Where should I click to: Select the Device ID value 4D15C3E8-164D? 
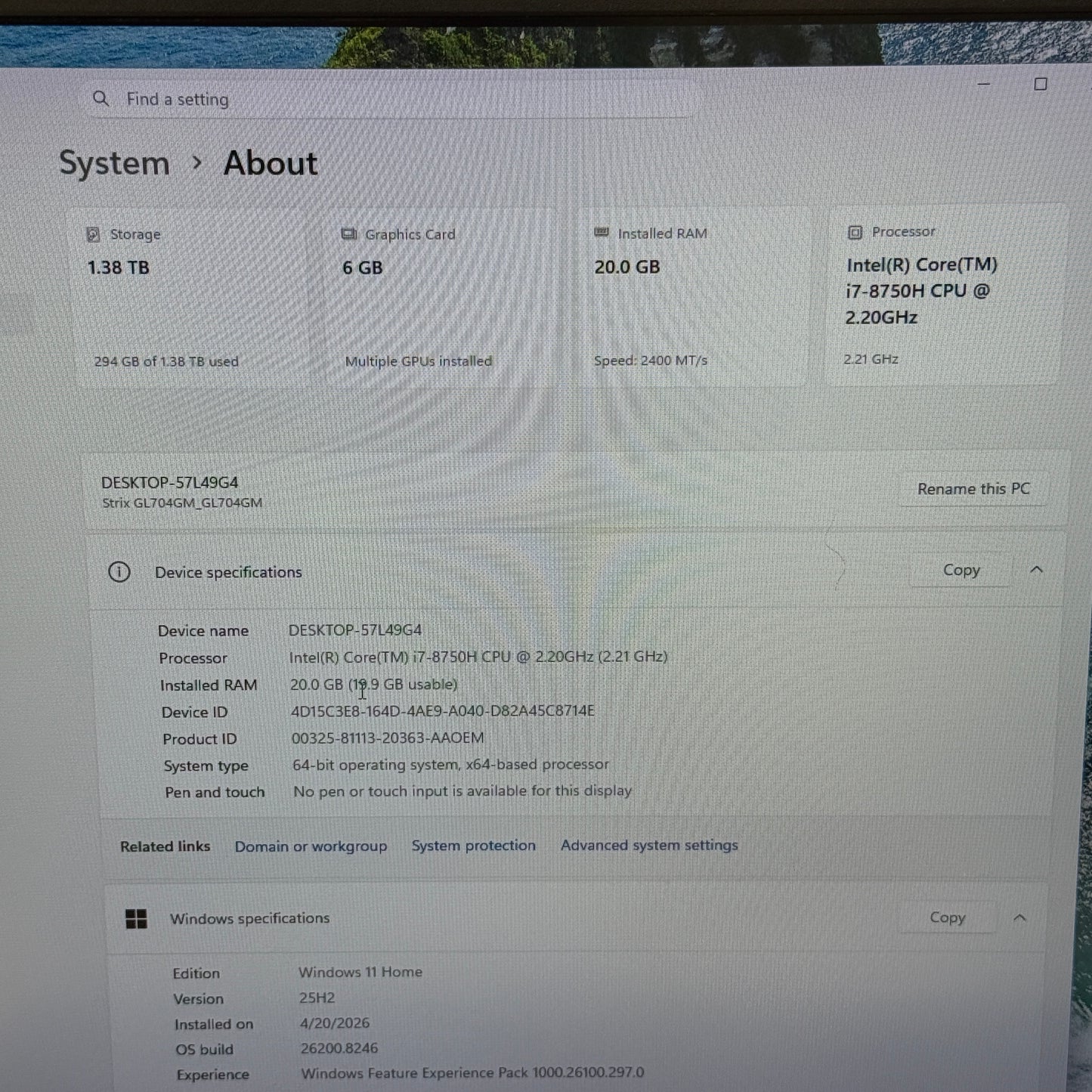(442, 711)
